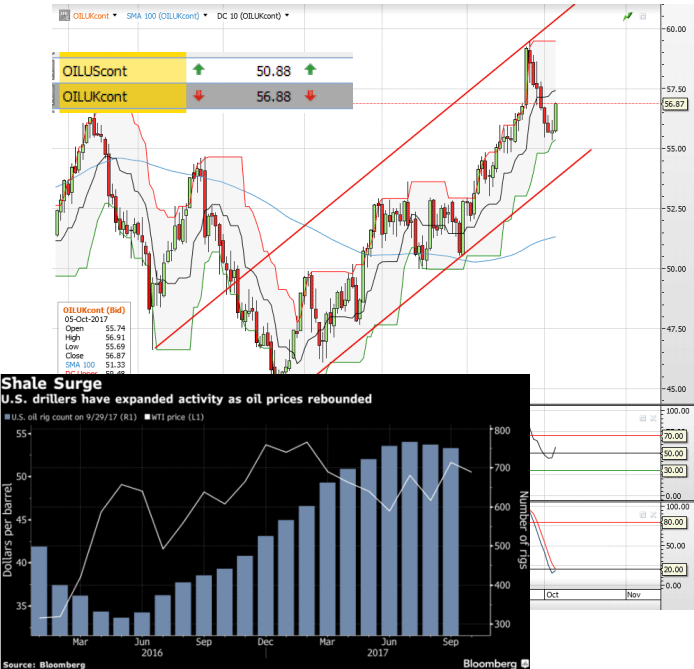Select the OILUKcont watchlist row
The height and width of the screenshot is (669, 694).
point(203,96)
